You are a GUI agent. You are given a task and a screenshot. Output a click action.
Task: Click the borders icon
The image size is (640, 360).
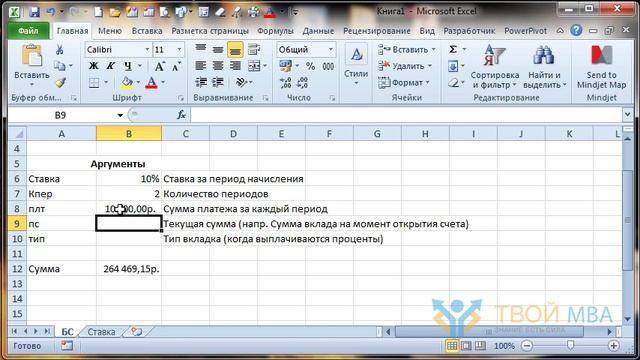point(94,83)
